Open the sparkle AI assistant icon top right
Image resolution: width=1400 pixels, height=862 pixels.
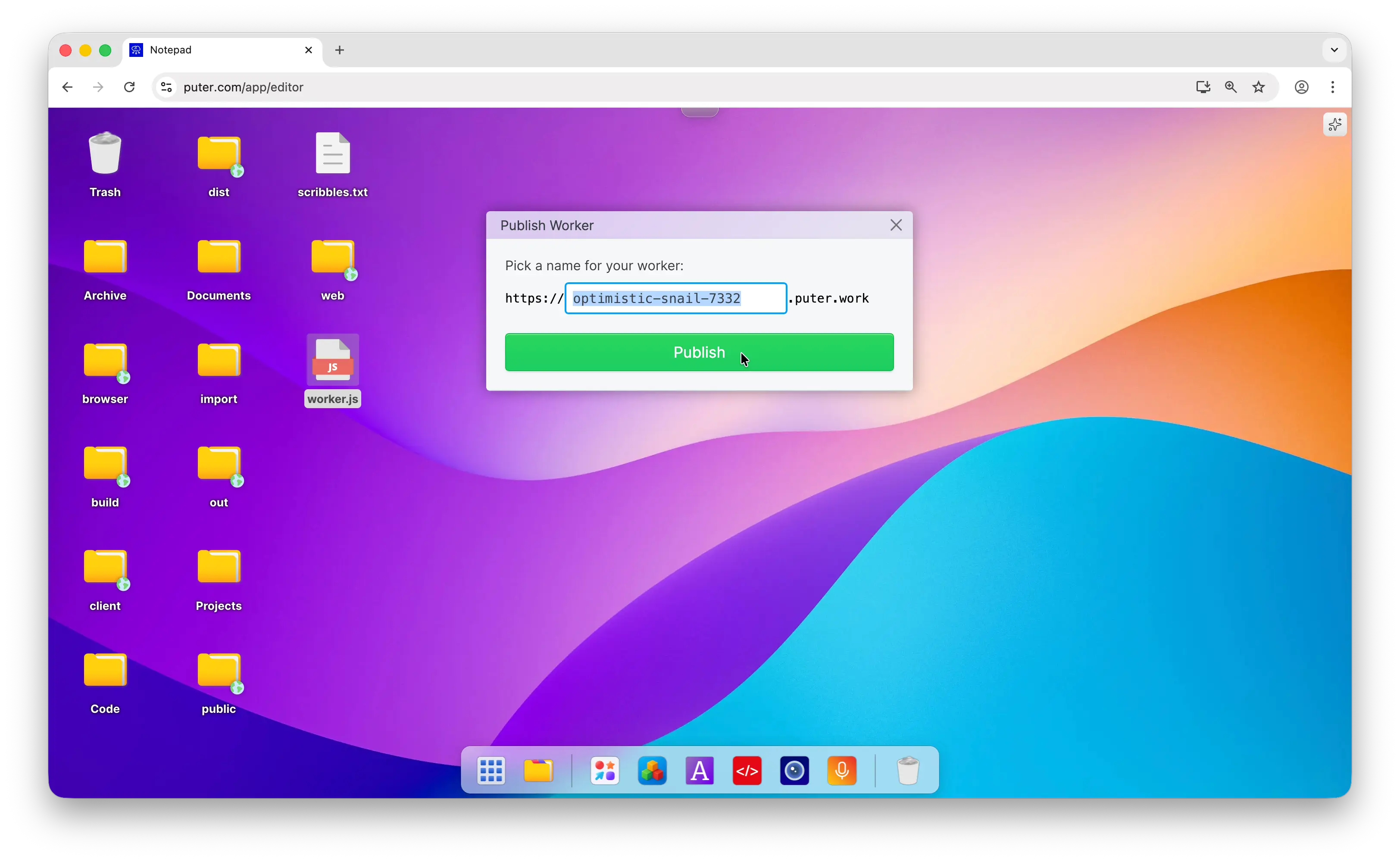point(1334,124)
